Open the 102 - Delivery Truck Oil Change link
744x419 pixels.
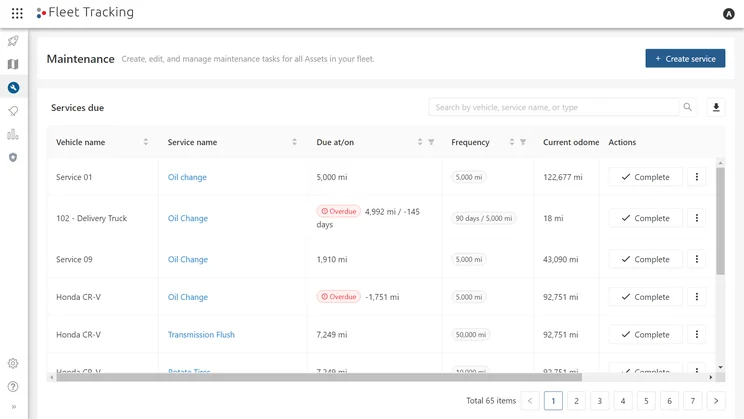[188, 218]
